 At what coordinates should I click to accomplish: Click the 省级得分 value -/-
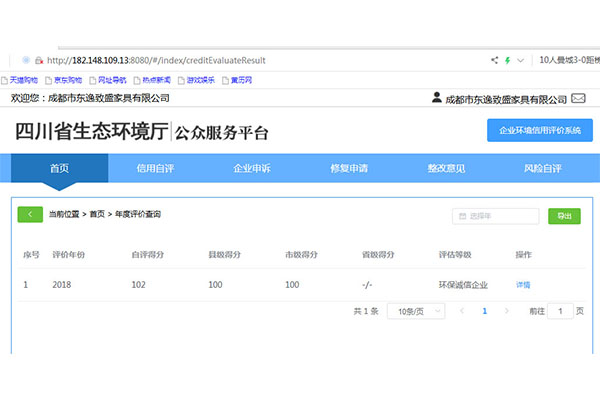[367, 285]
